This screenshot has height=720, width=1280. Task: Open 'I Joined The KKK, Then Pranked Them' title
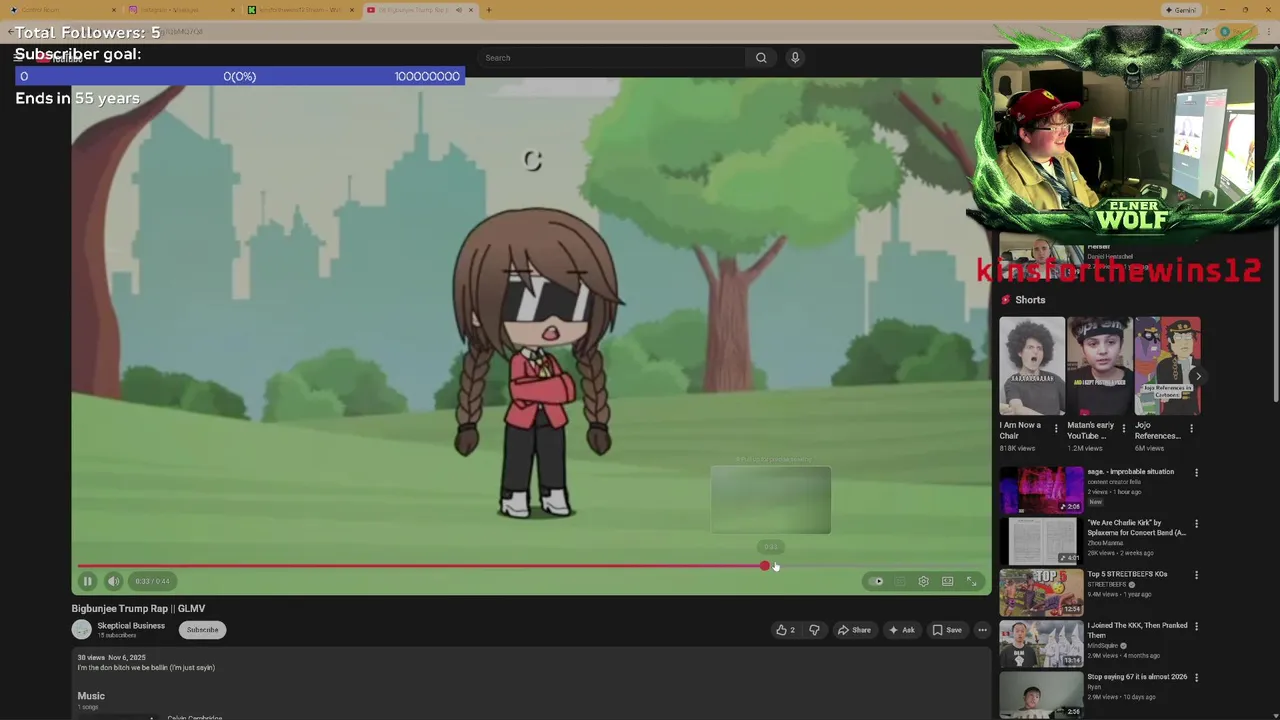pos(1137,630)
